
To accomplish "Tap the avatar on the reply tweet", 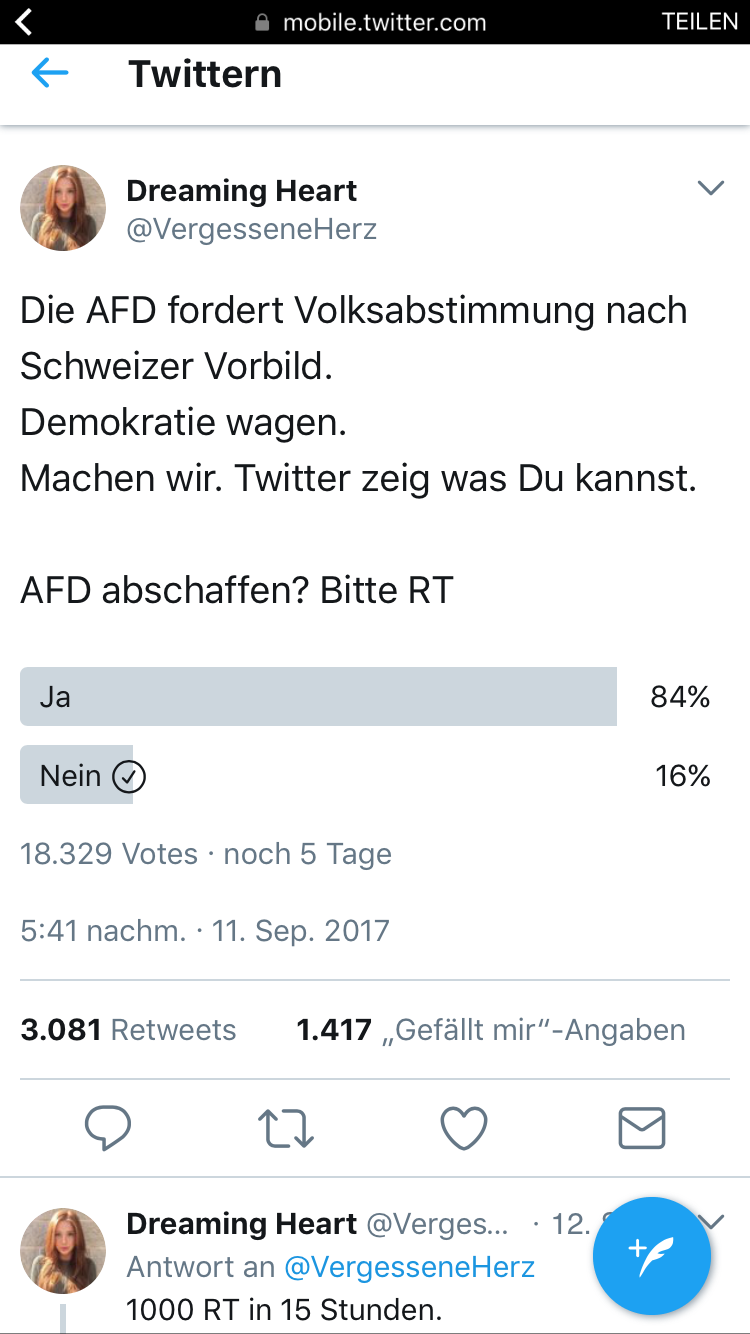I will click(63, 1251).
